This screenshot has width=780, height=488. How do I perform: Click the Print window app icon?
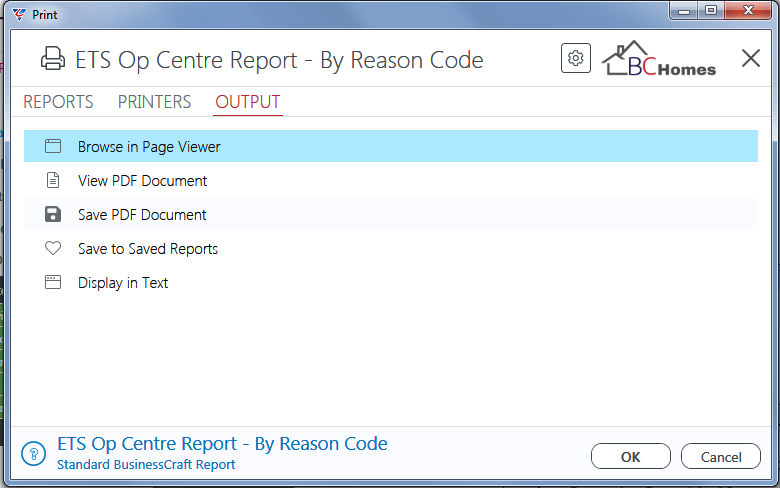coord(19,14)
